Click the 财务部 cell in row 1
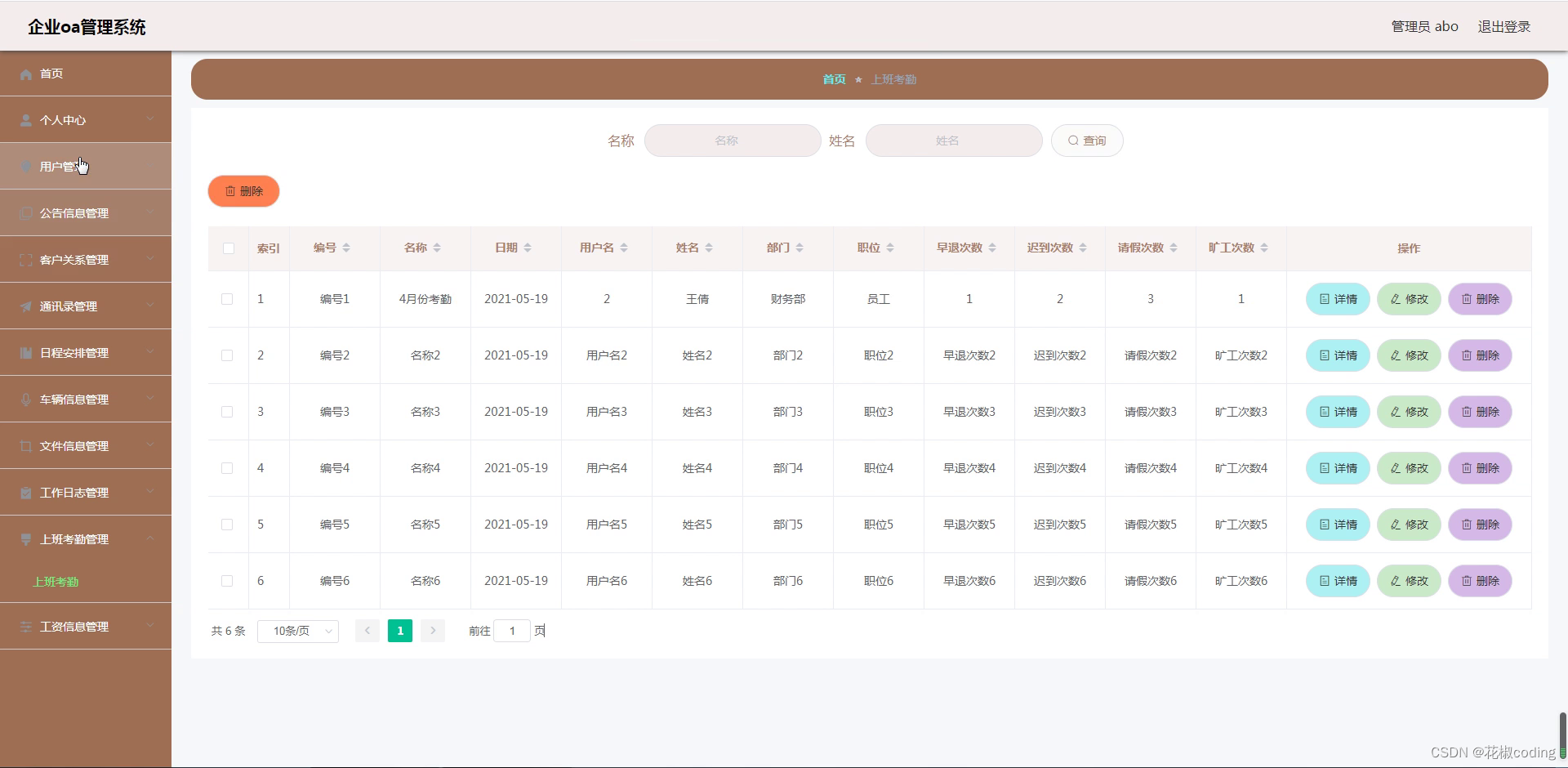 pyautogui.click(x=788, y=299)
